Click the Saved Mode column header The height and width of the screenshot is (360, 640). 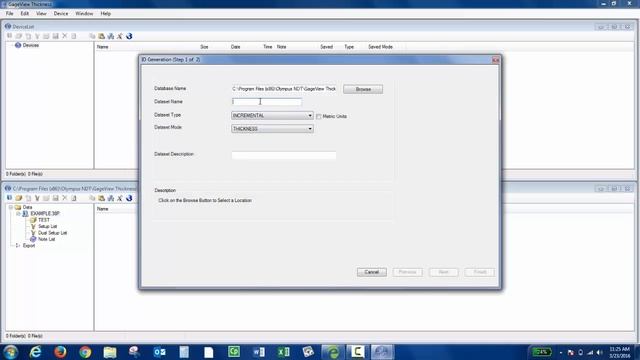380,47
